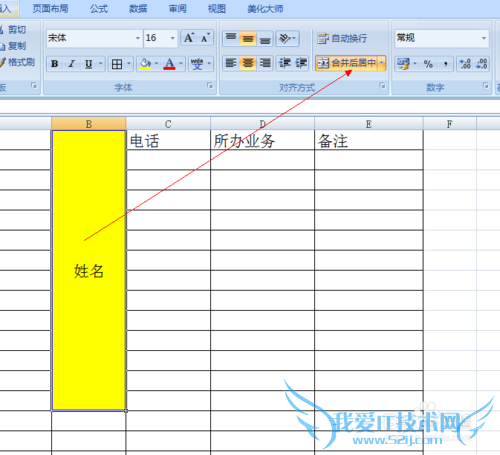The image size is (500, 455).
Task: Select column B header
Action: pos(89,124)
